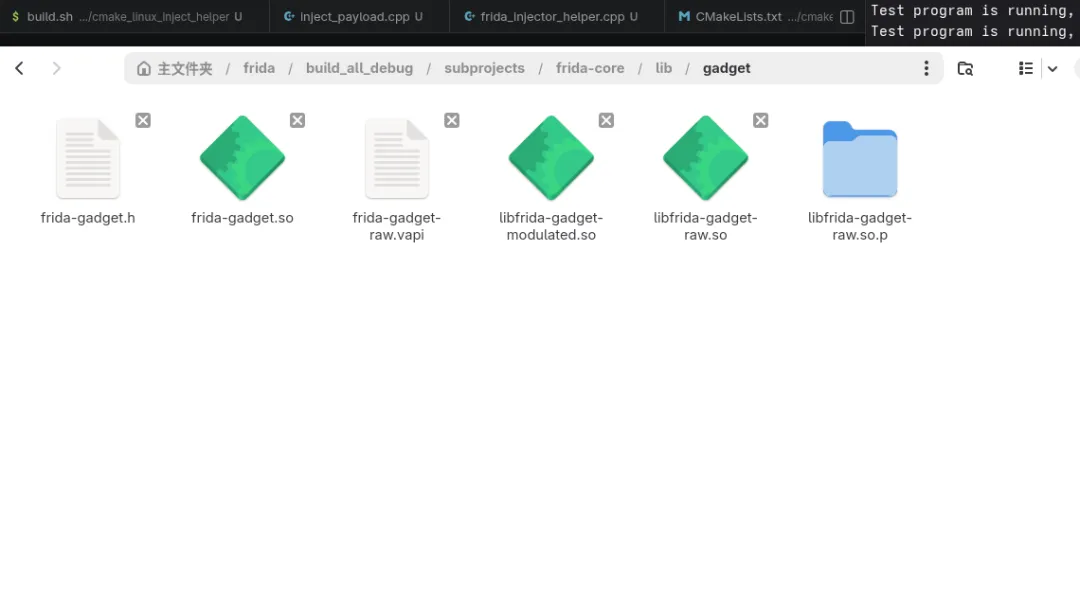The width and height of the screenshot is (1080, 609).
Task: Select the libfrida-gadget-raw.so icon
Action: point(705,158)
